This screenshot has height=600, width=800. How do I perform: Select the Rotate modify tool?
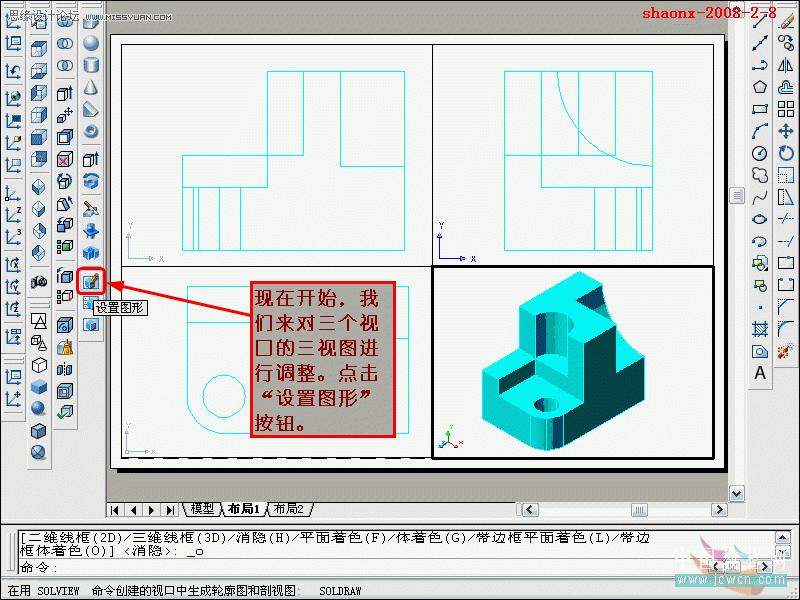pos(786,153)
